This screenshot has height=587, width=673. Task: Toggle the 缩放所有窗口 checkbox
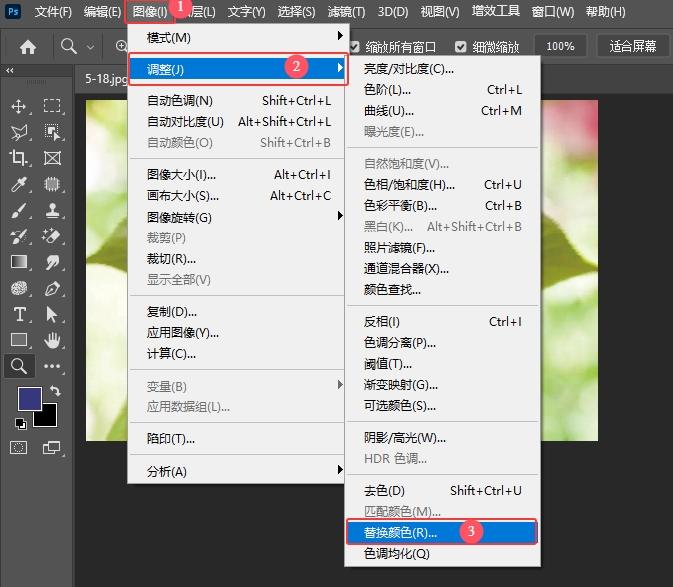[355, 46]
